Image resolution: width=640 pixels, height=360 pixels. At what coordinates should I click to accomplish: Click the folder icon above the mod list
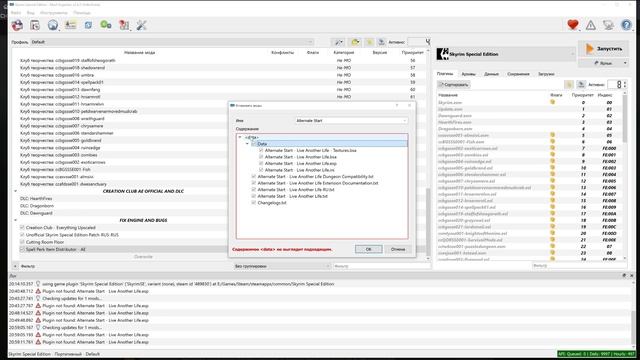(355, 42)
